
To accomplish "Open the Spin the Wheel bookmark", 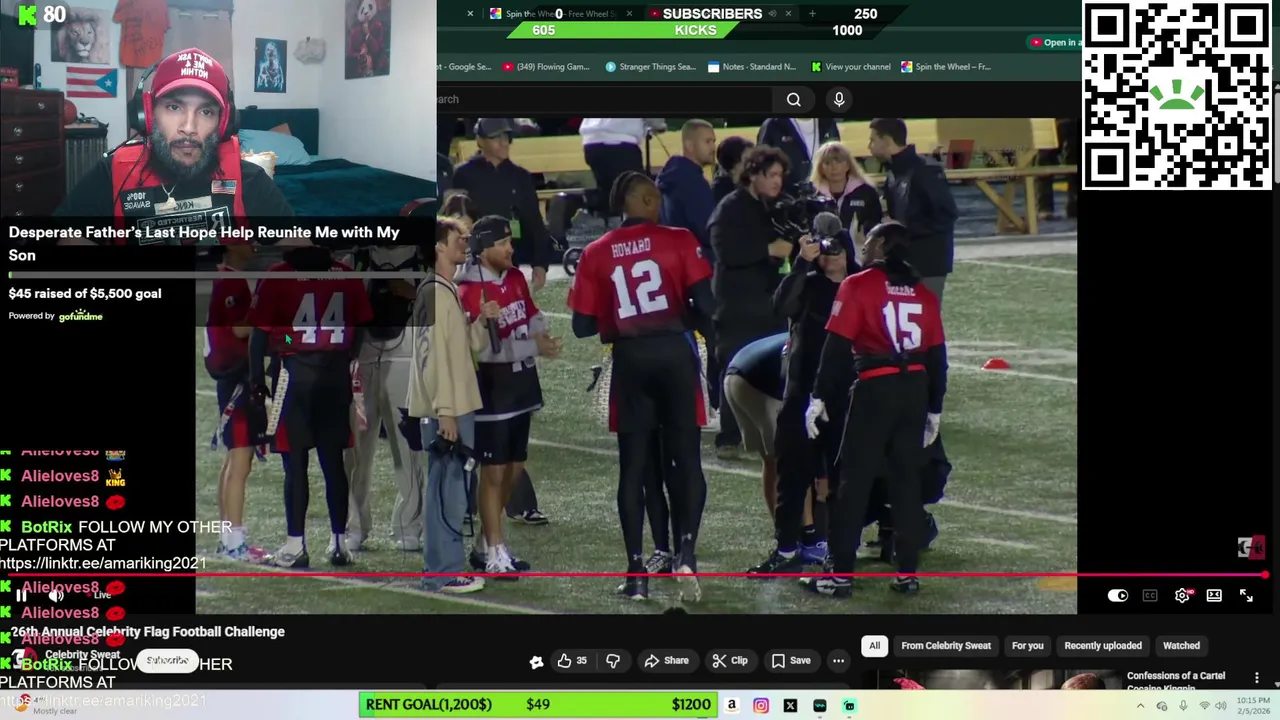I will coord(945,67).
